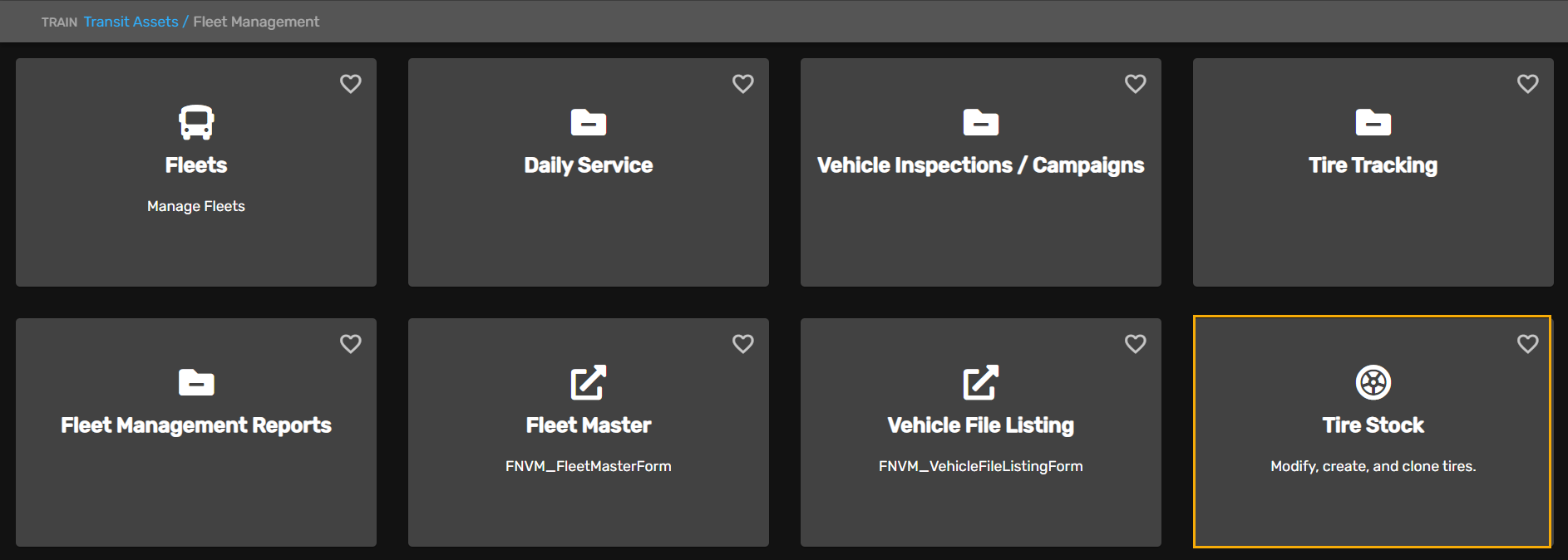Click the Tire Tracking folder icon
This screenshot has width=1568, height=560.
[1373, 122]
